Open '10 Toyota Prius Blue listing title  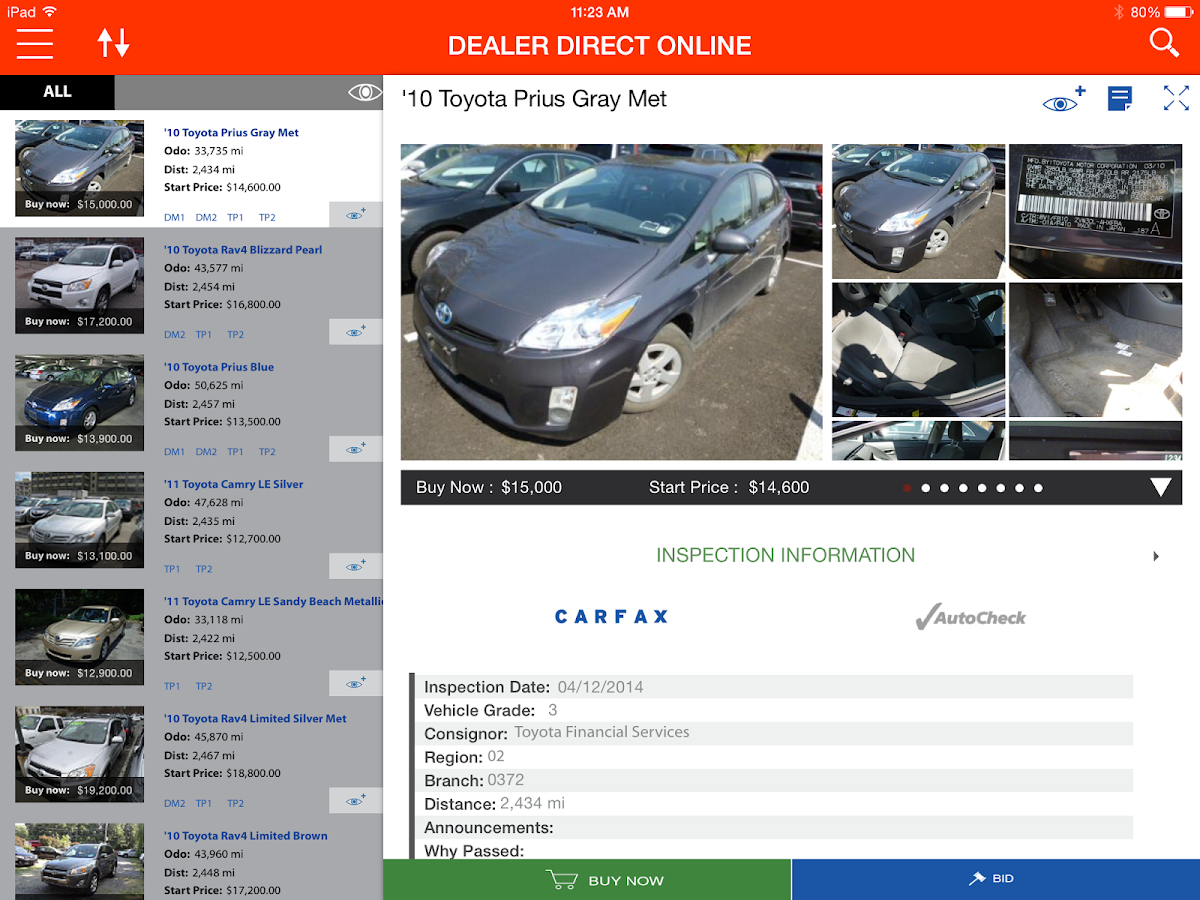pyautogui.click(x=219, y=367)
